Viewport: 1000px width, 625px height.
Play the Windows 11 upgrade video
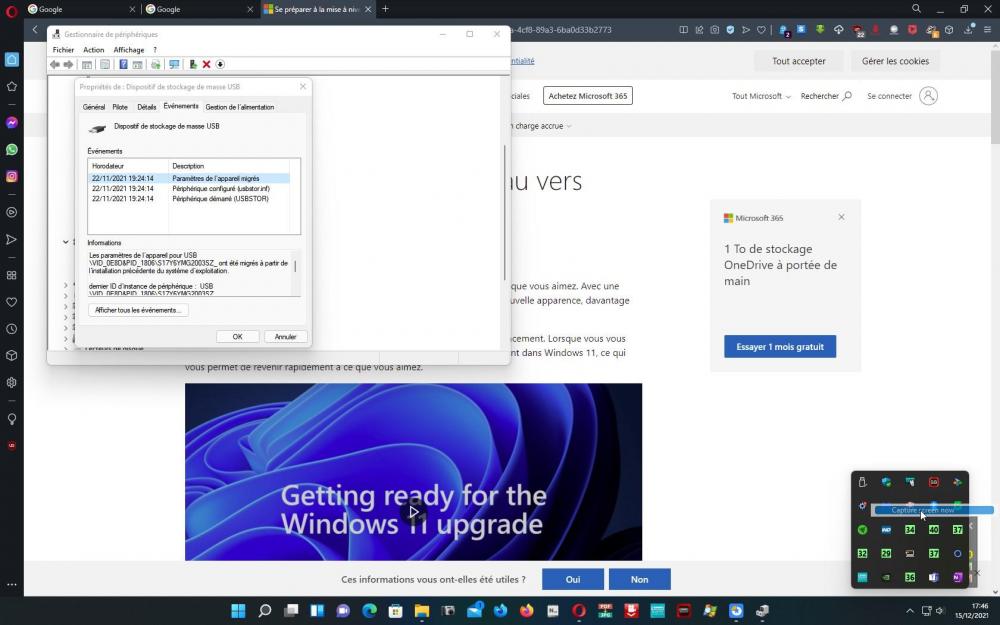coord(413,512)
